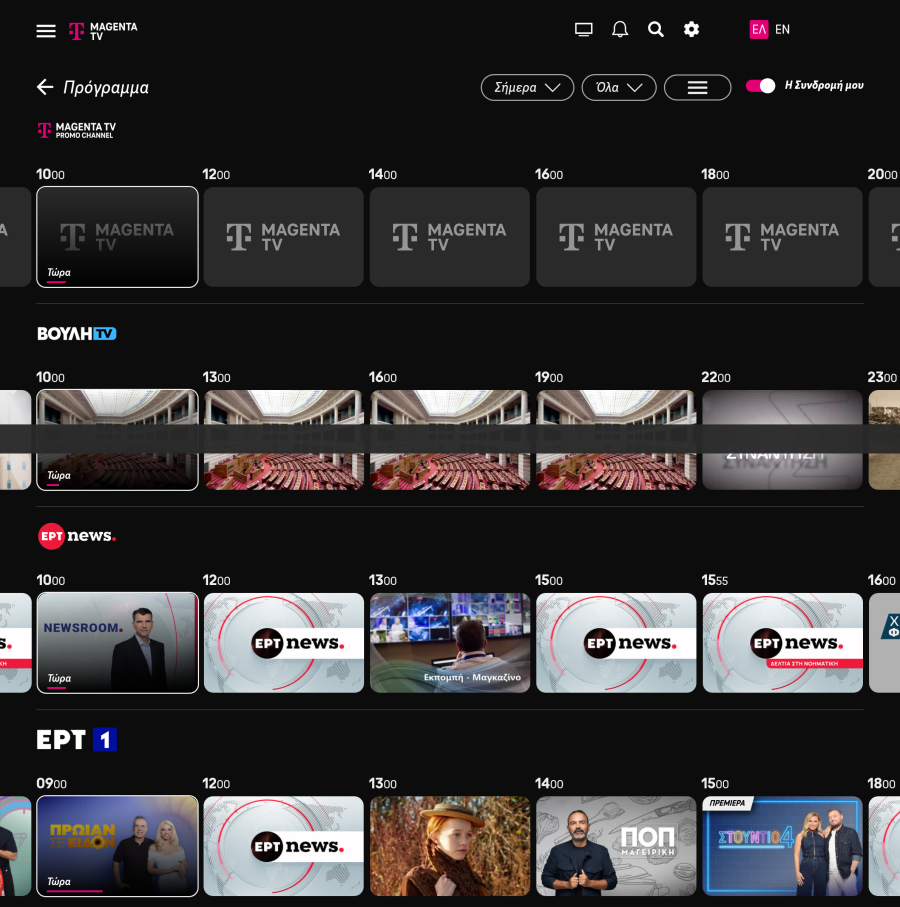Open ΕΡΤ news 15:55 sign language bulletin
The image size is (900, 907).
783,643
